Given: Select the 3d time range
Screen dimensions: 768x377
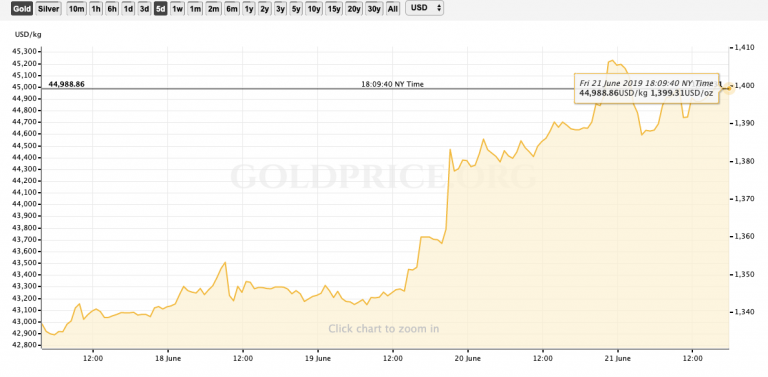Looking at the screenshot, I should click(144, 9).
